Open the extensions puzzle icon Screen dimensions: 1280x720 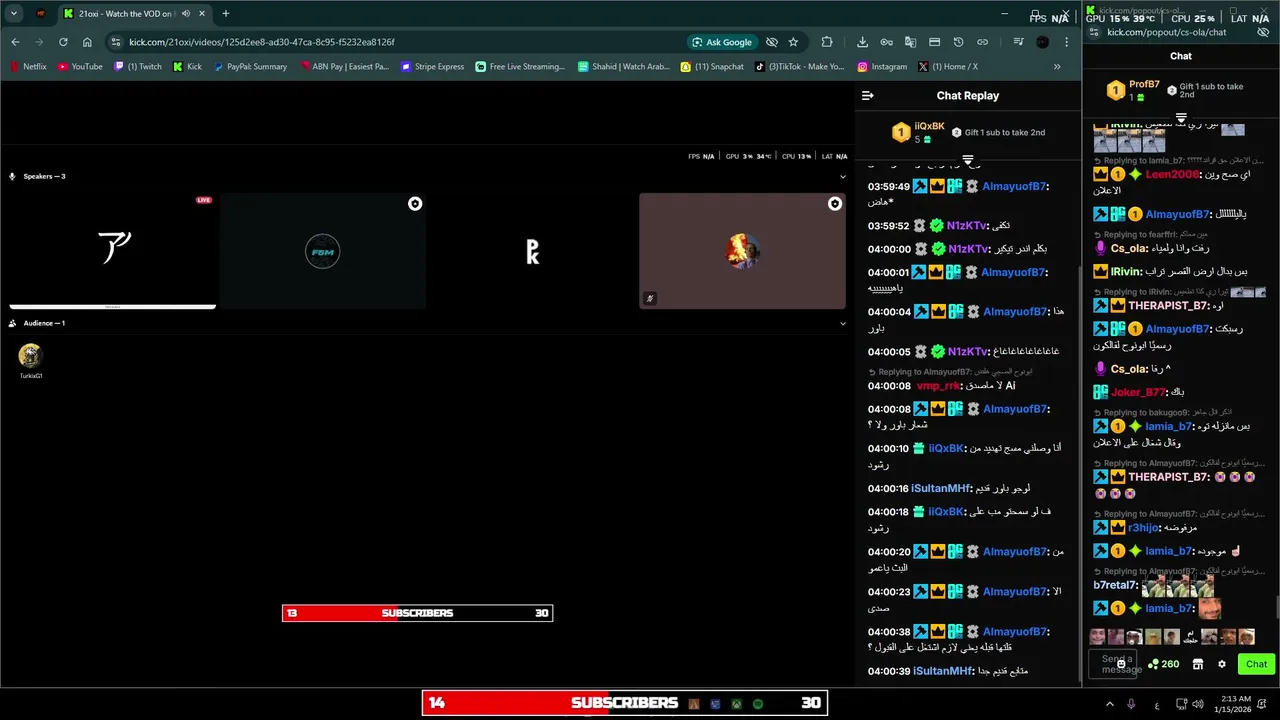[827, 42]
